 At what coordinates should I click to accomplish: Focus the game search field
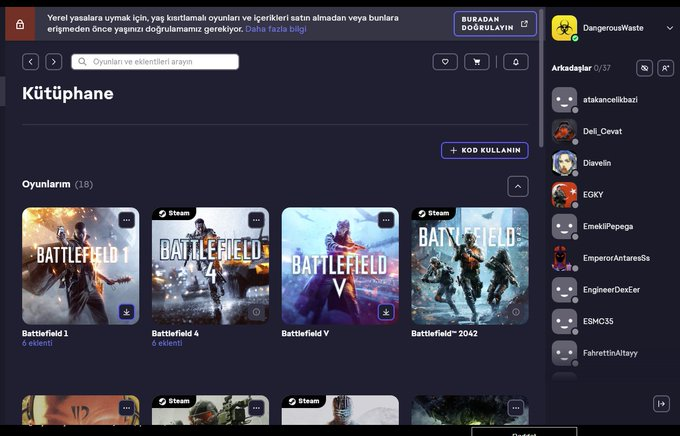(155, 62)
